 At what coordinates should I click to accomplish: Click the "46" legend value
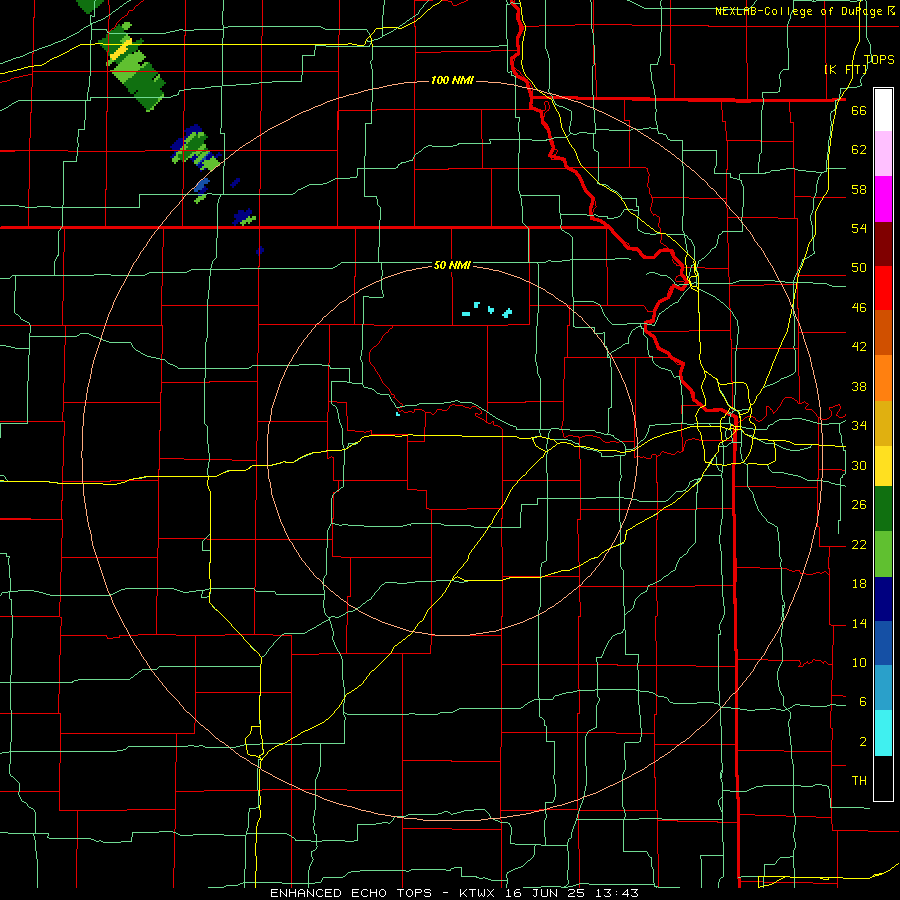859,308
